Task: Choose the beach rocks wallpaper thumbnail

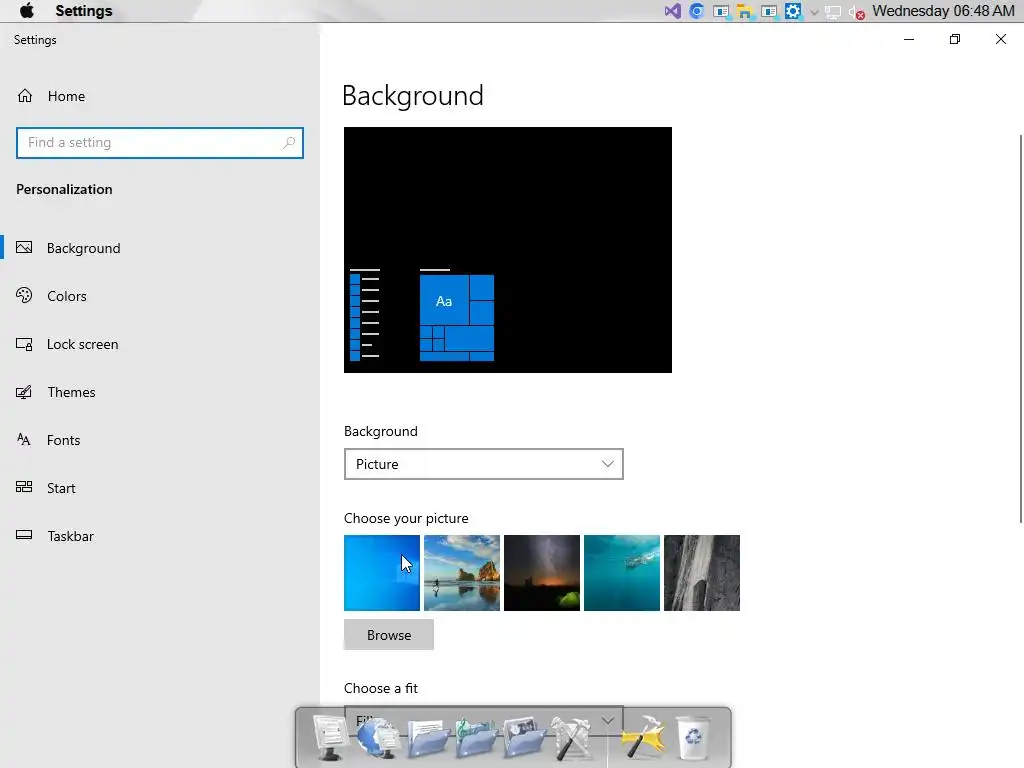Action: coord(462,573)
